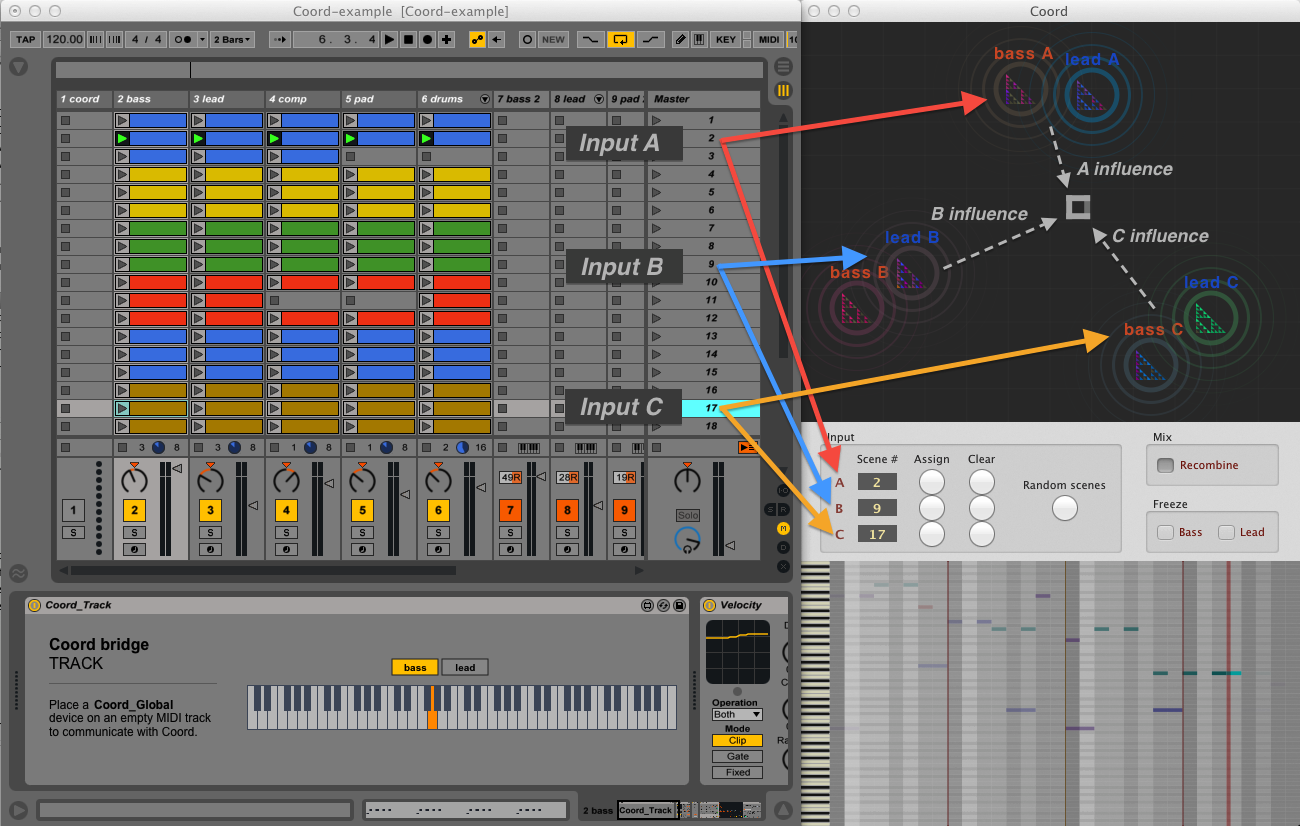Open the metronome settings dropdown arrow
1300x826 pixels.
click(x=203, y=39)
